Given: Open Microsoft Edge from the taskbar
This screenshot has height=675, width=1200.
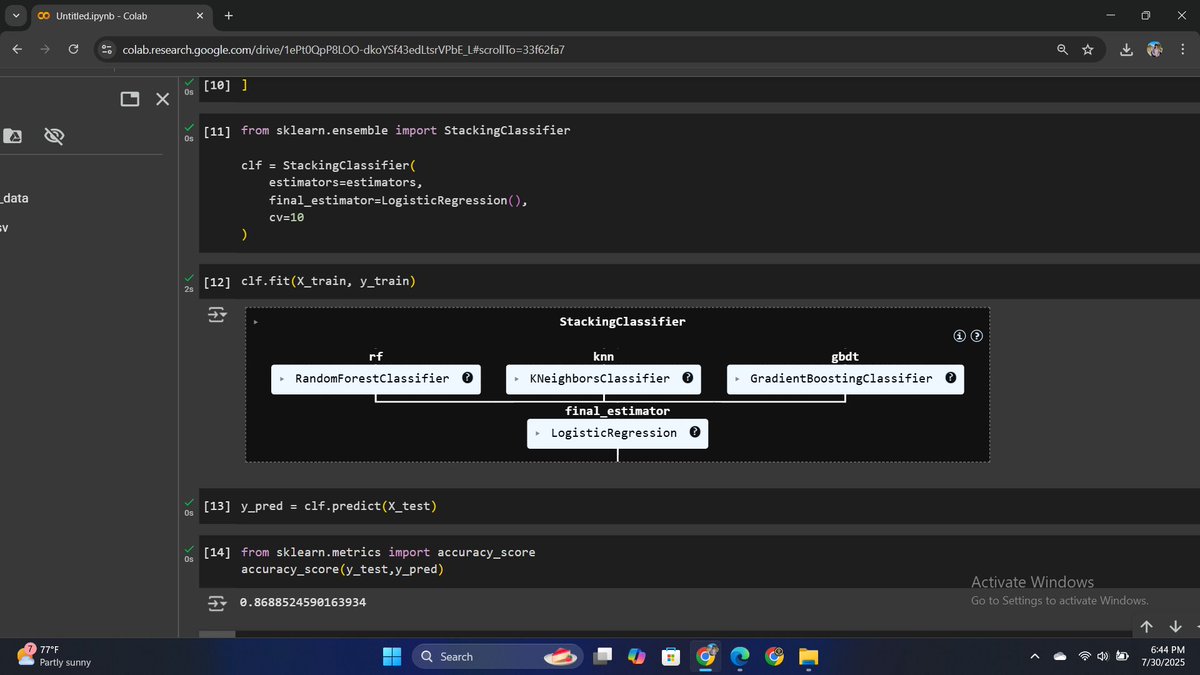Looking at the screenshot, I should point(740,657).
